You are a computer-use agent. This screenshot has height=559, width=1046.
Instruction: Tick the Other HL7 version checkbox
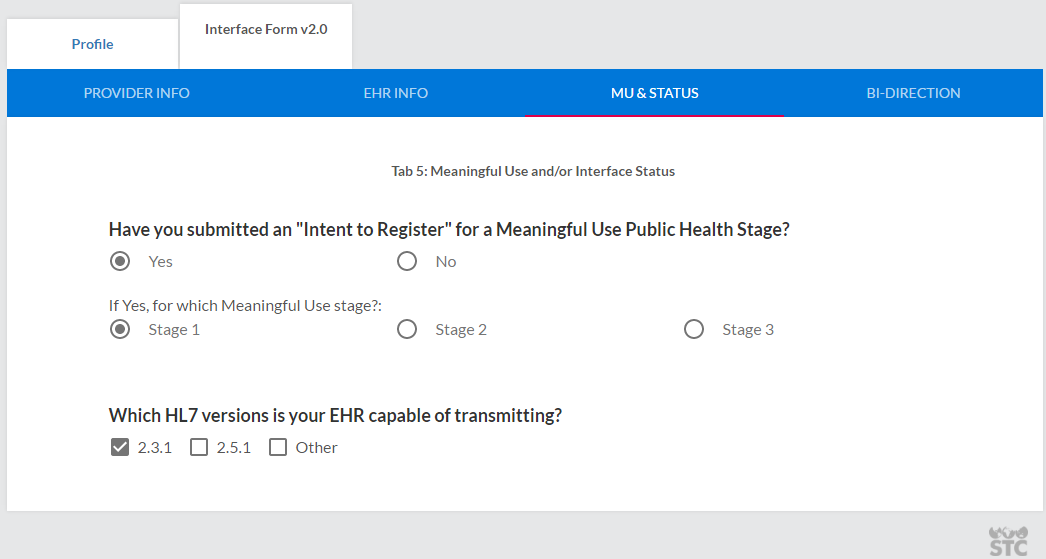click(x=278, y=447)
